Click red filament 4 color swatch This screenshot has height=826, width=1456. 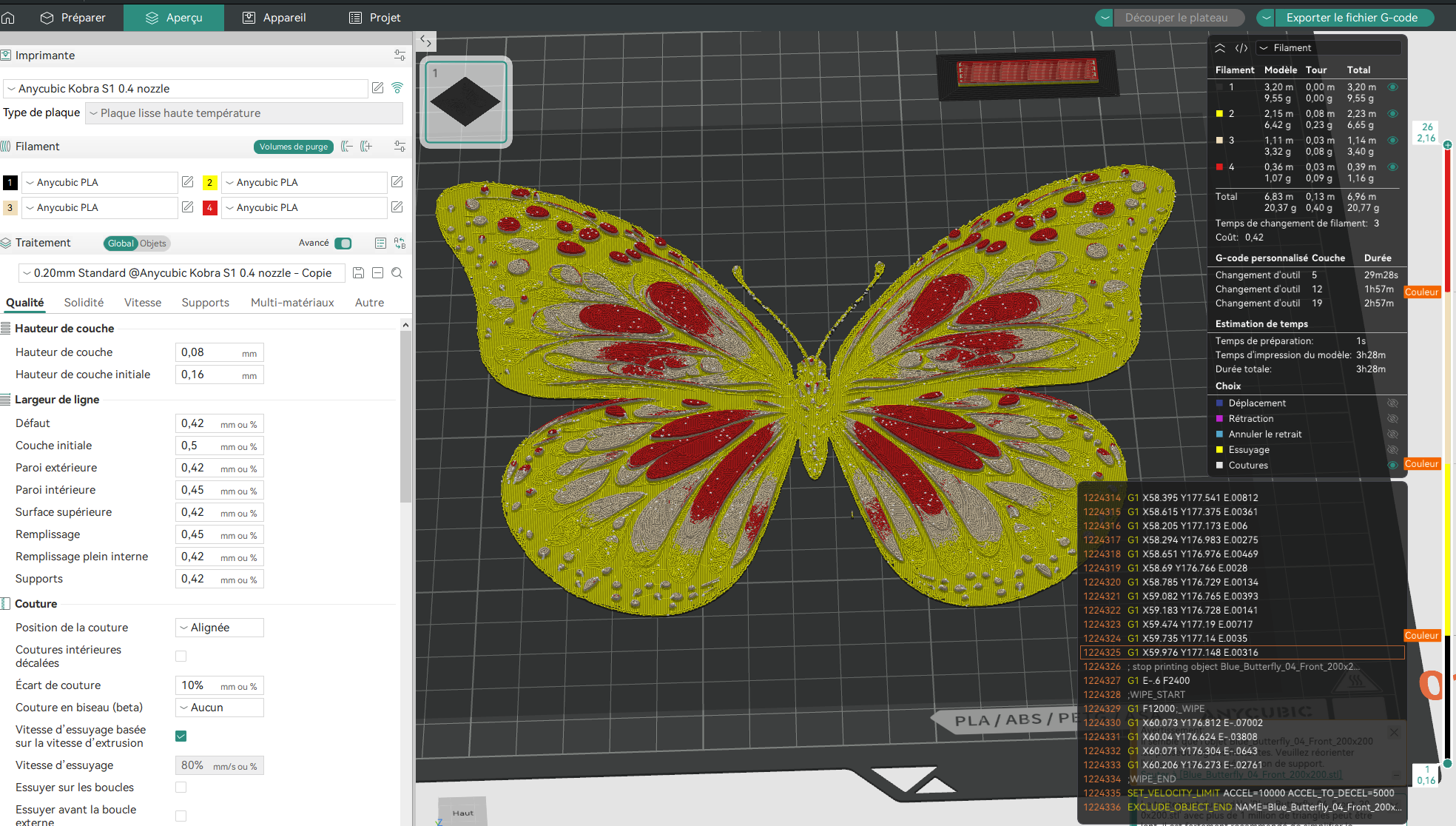pyautogui.click(x=209, y=208)
